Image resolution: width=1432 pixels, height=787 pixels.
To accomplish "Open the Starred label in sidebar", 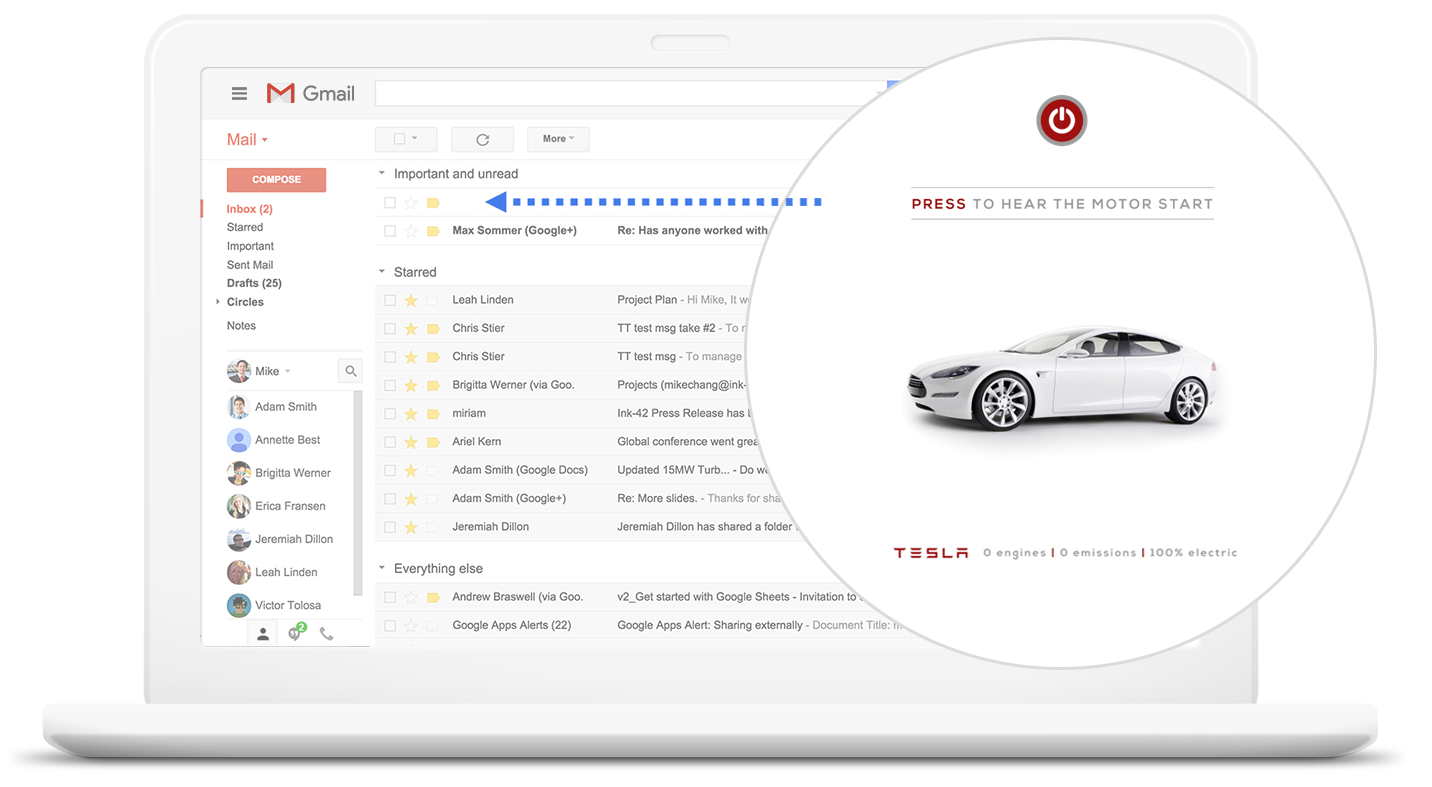I will coord(245,227).
